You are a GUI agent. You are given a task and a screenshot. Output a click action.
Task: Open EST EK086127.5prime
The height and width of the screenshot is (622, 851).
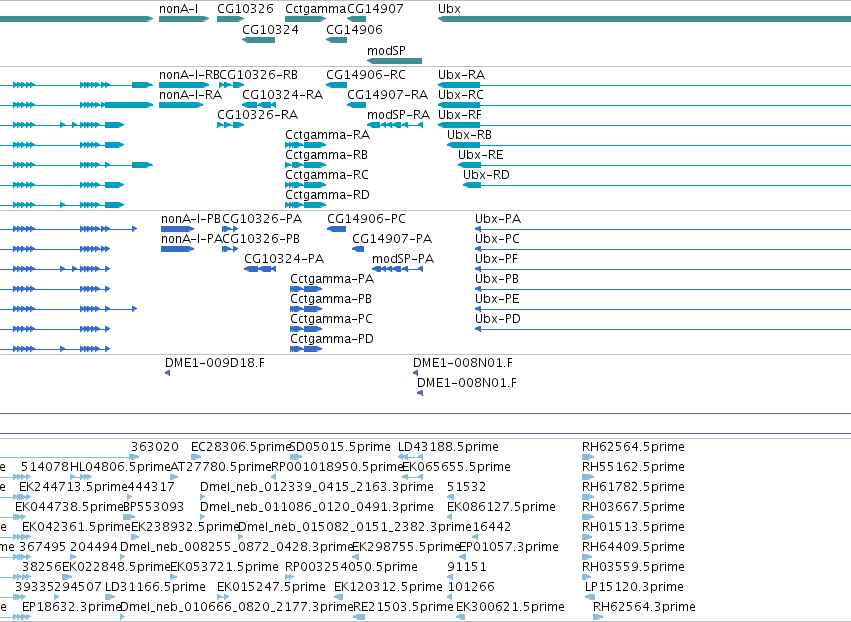[x=501, y=507]
